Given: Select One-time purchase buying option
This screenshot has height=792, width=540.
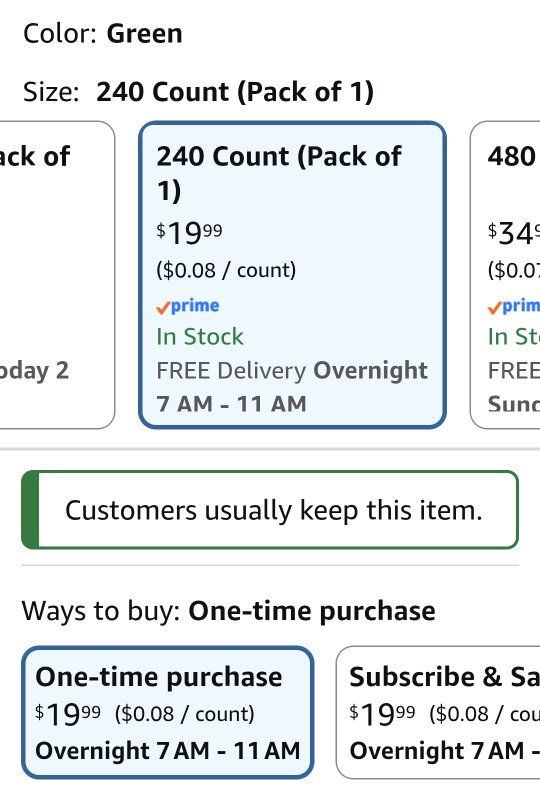Looking at the screenshot, I should coord(168,713).
